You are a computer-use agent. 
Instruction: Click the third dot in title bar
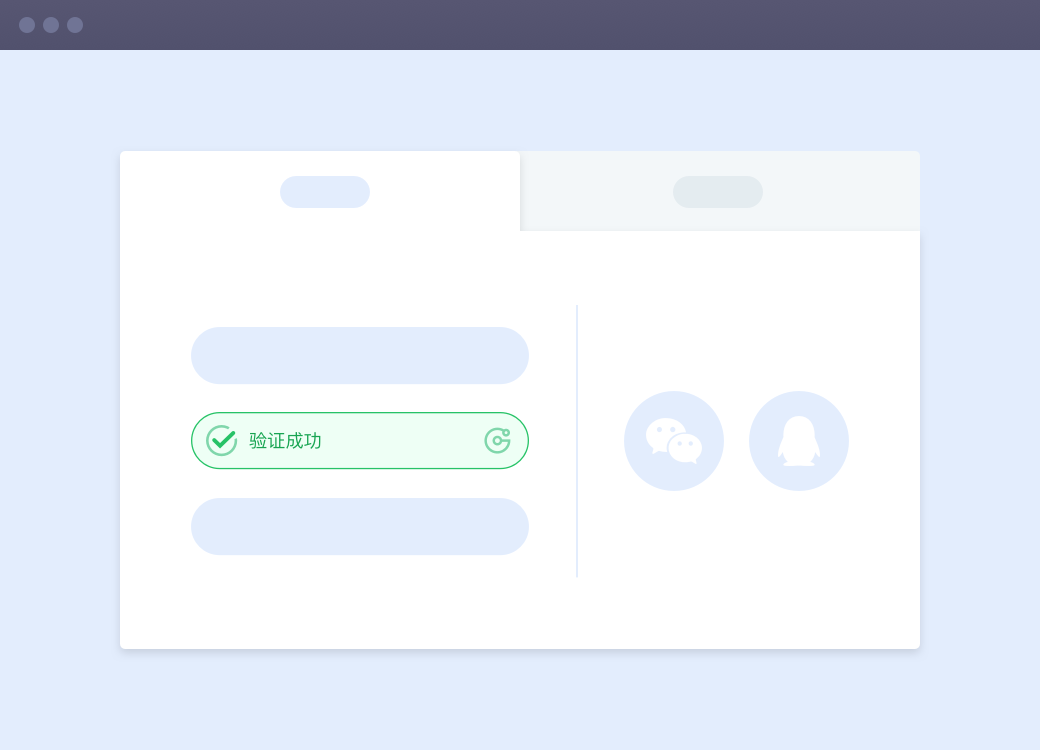click(x=75, y=25)
